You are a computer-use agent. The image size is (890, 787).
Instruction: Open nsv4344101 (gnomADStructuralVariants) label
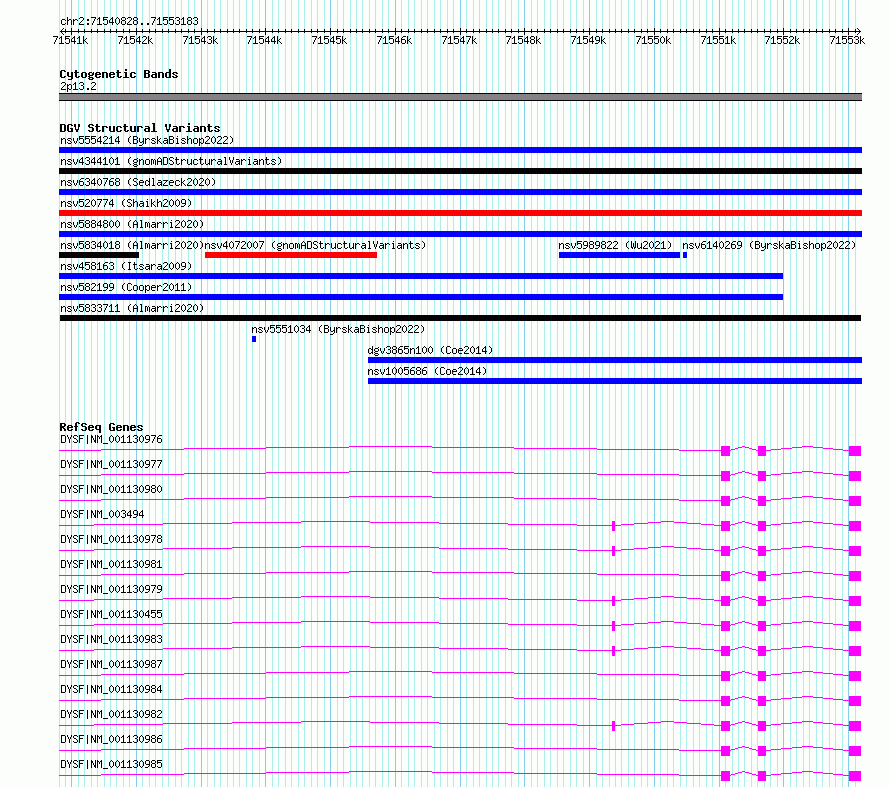171,161
